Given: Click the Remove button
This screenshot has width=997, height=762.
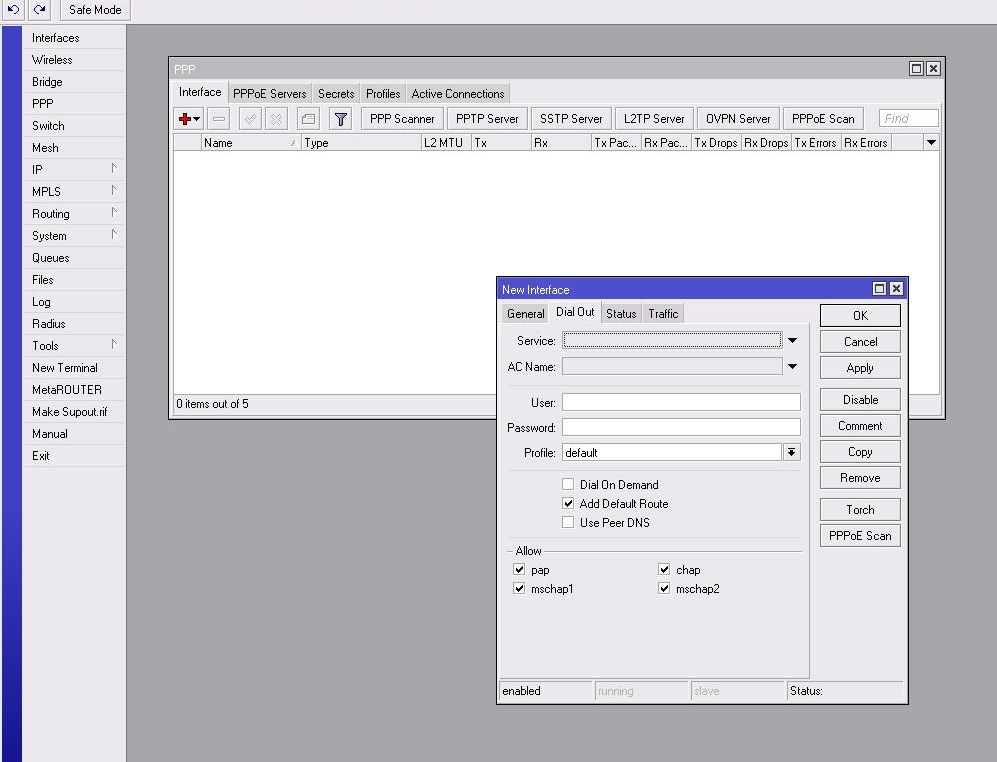Looking at the screenshot, I should click(860, 478).
